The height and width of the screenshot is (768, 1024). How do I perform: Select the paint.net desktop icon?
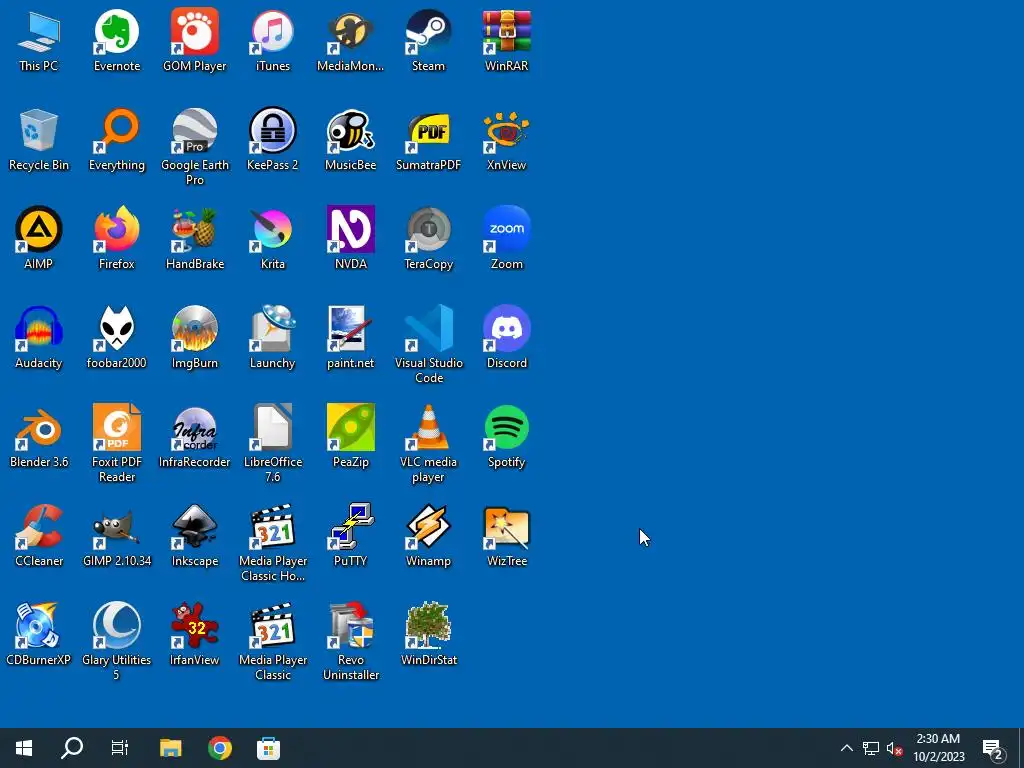click(x=351, y=328)
